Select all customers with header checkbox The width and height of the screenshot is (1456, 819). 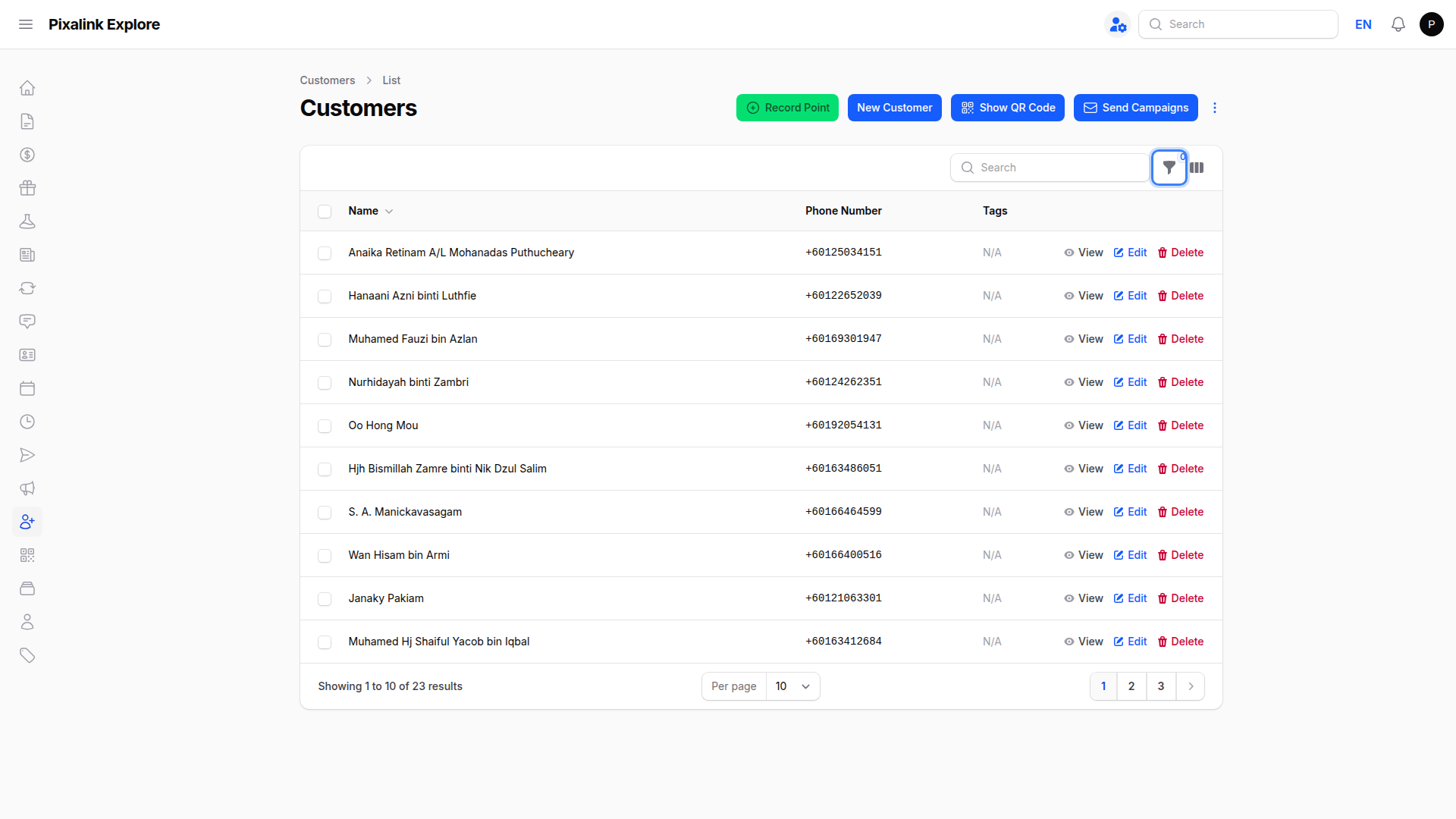(x=325, y=212)
